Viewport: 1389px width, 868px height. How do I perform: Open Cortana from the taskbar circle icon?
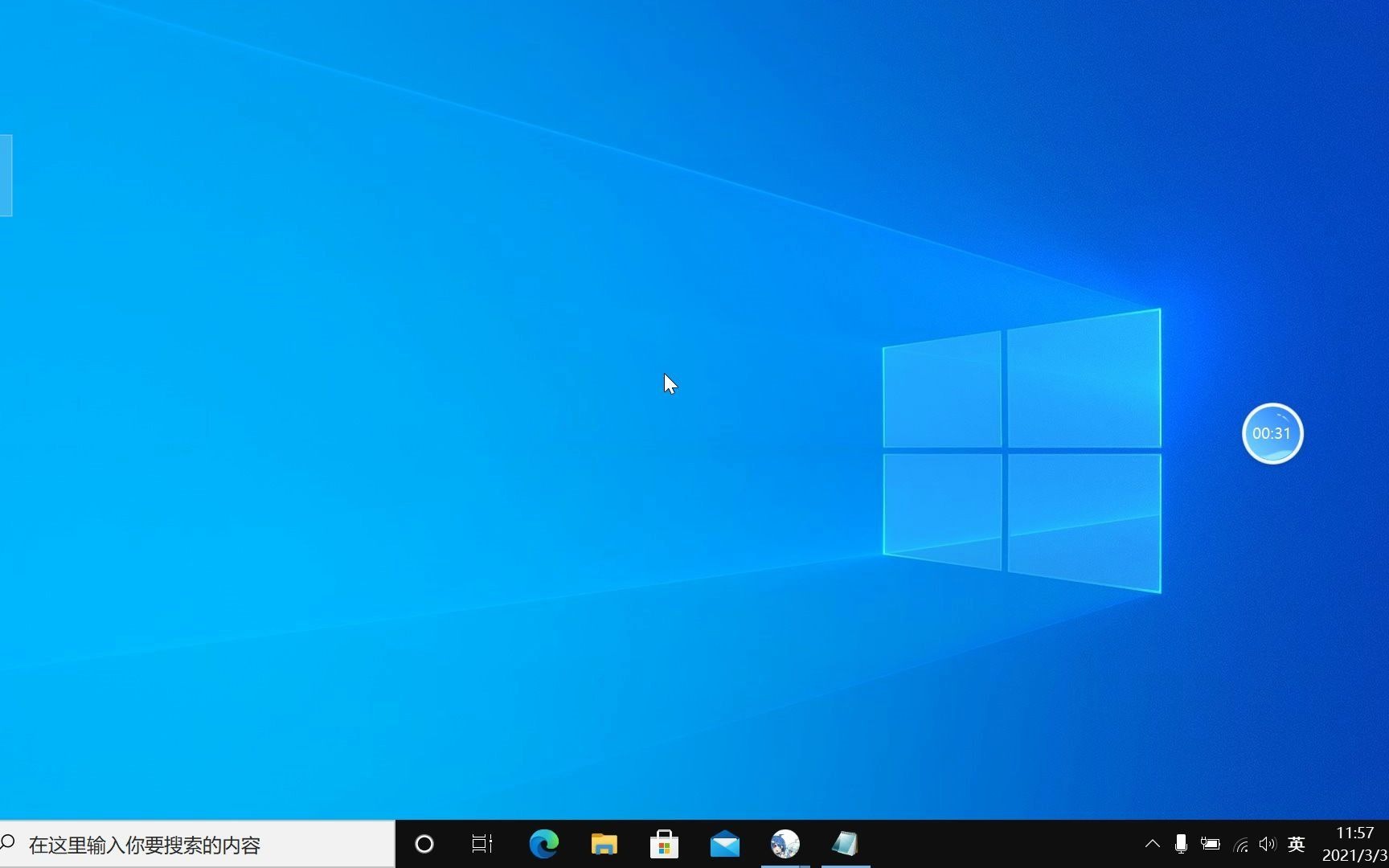click(424, 844)
